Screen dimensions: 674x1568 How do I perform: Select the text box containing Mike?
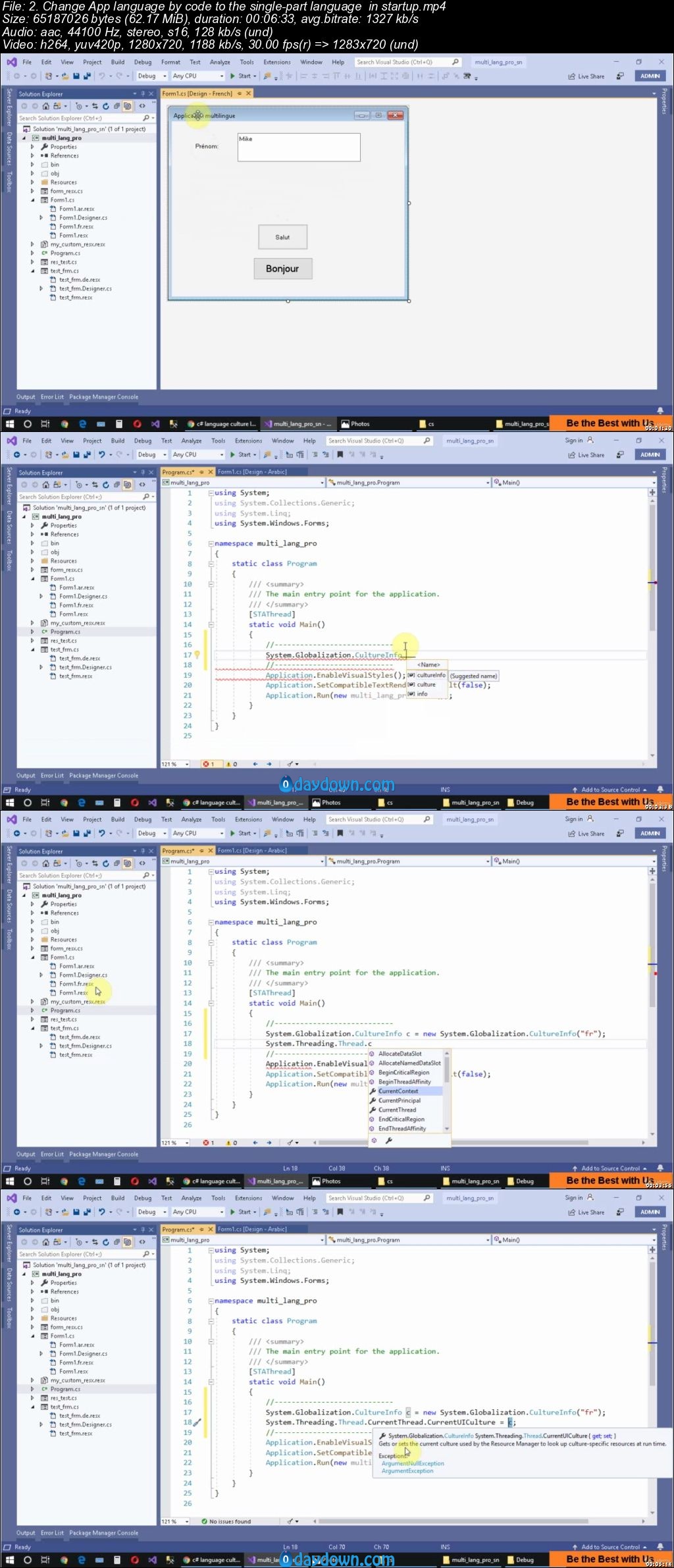coord(299,147)
